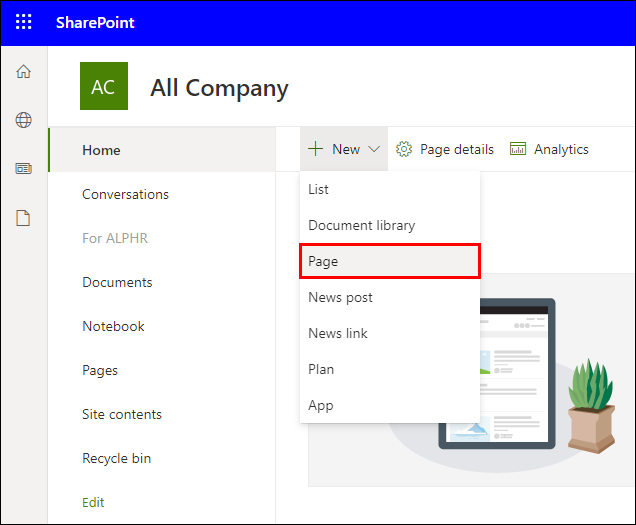Image resolution: width=636 pixels, height=525 pixels.
Task: Open Home in site navigation
Action: pos(162,150)
